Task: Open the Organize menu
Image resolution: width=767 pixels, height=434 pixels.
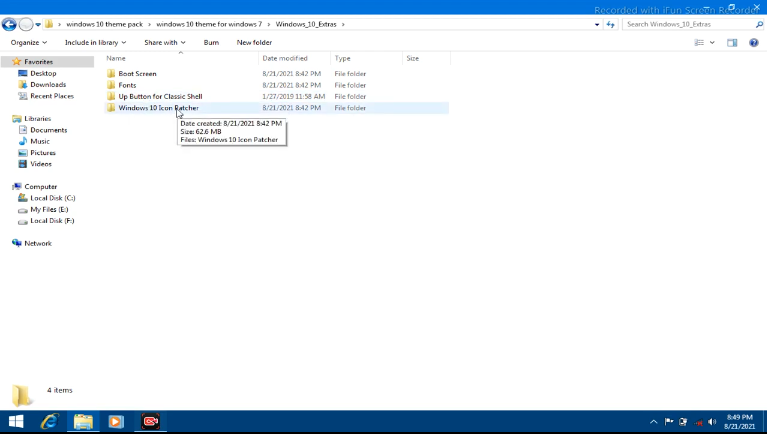Action: tap(29, 43)
